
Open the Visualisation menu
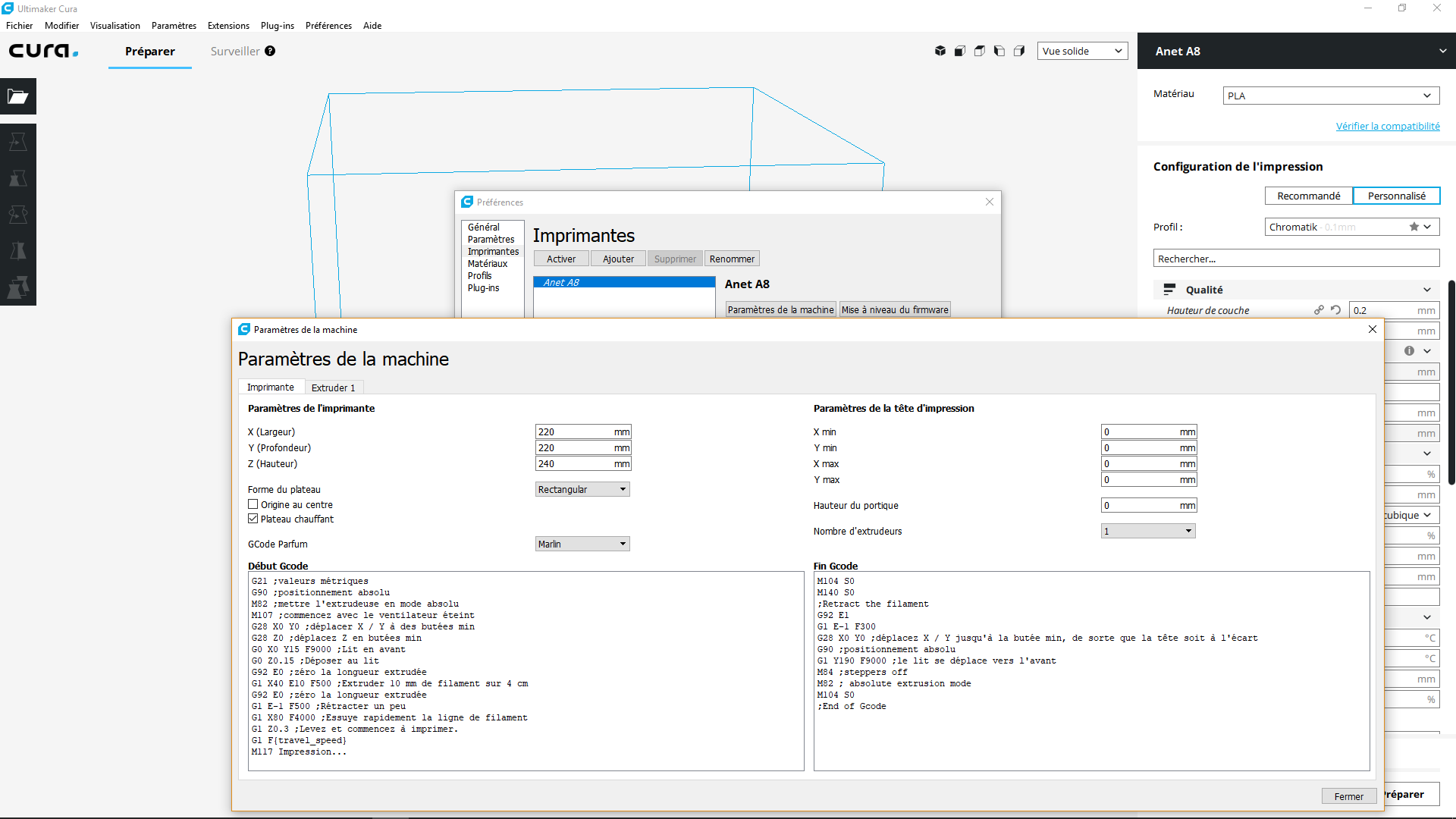click(x=115, y=25)
